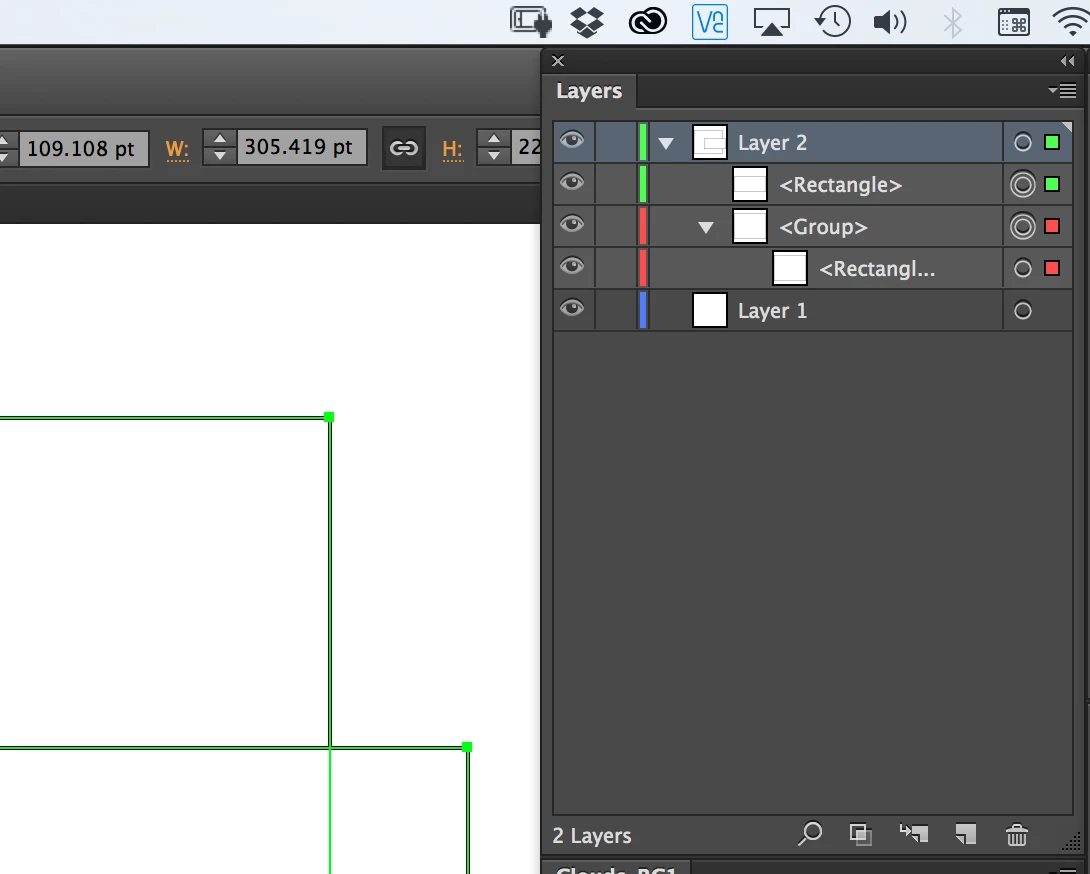
Task: Open the AirPlay display menu
Action: (x=772, y=22)
